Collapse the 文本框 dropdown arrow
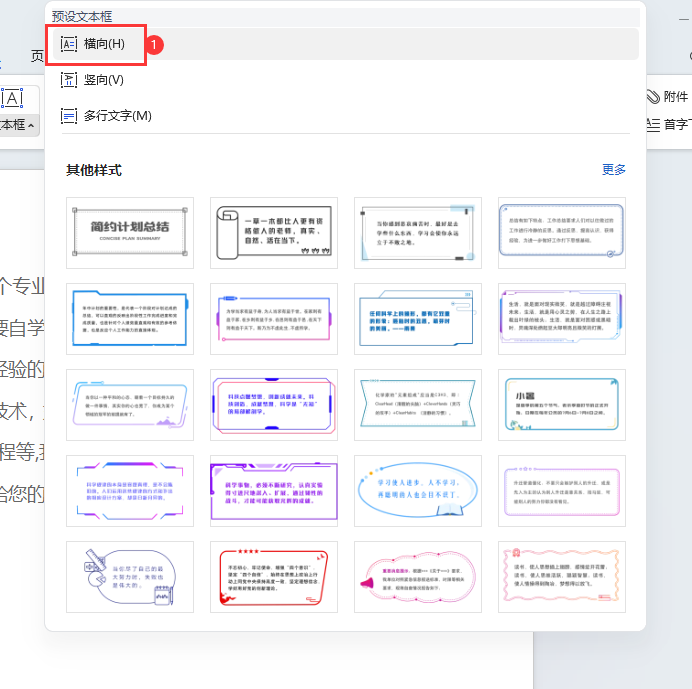 pos(31,125)
